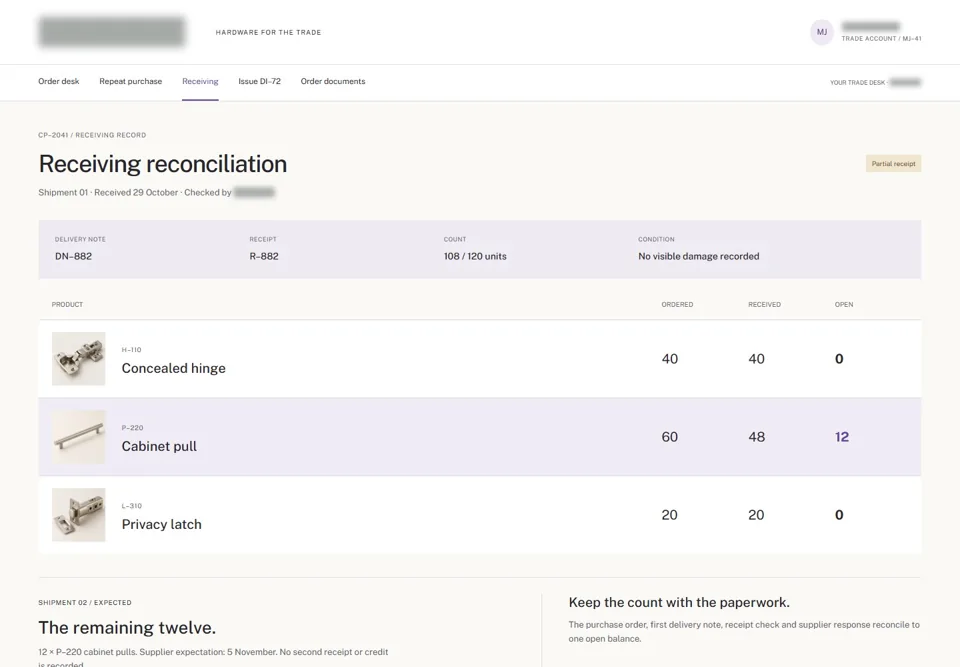Click Shipment 01 received 29 October line
The image size is (960, 667).
156,192
